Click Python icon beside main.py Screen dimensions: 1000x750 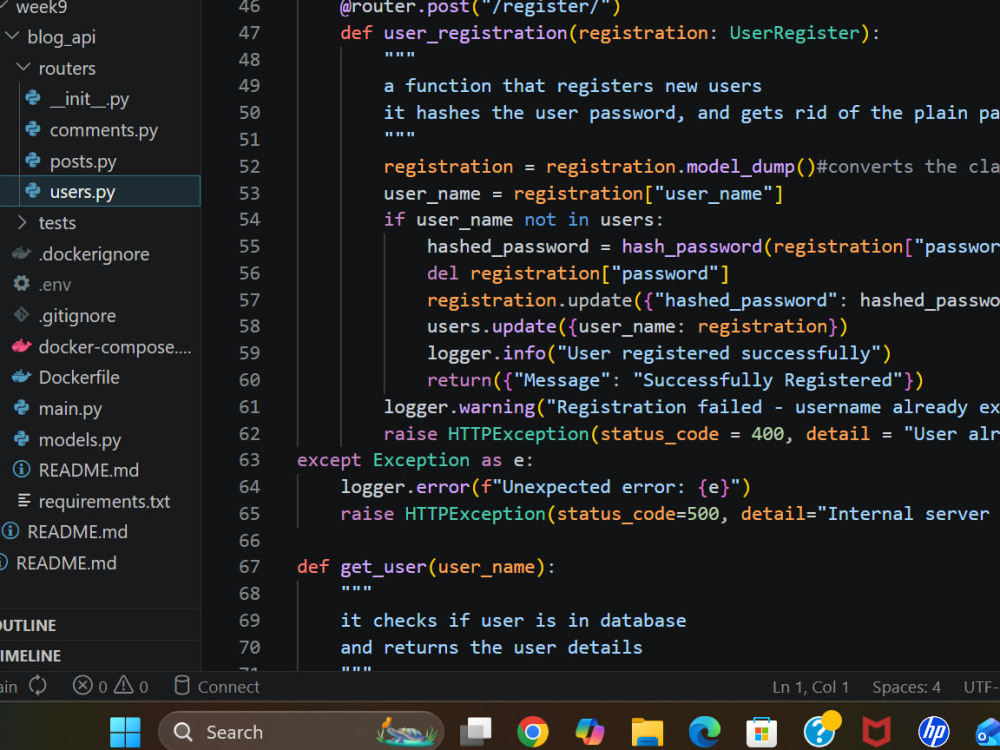click(22, 408)
